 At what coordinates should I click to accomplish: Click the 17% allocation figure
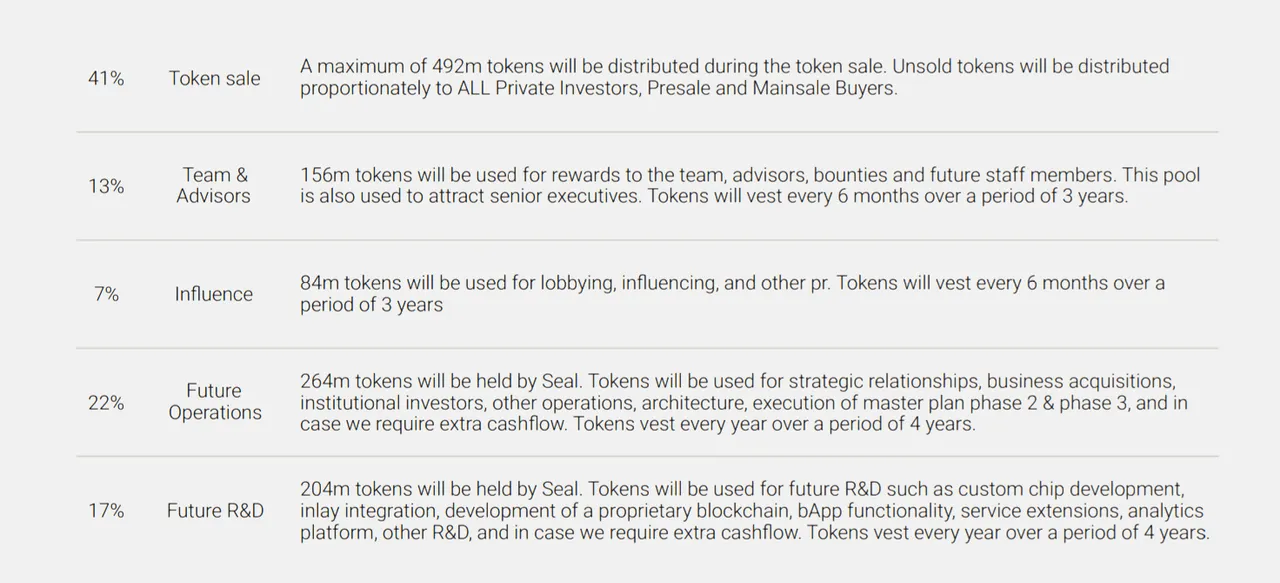click(106, 510)
